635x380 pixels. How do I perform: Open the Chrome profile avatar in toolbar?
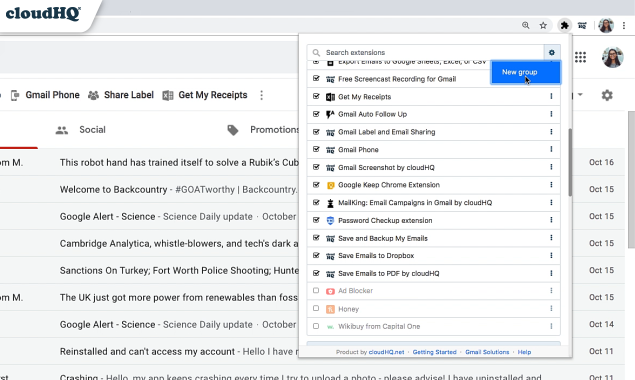click(x=606, y=26)
